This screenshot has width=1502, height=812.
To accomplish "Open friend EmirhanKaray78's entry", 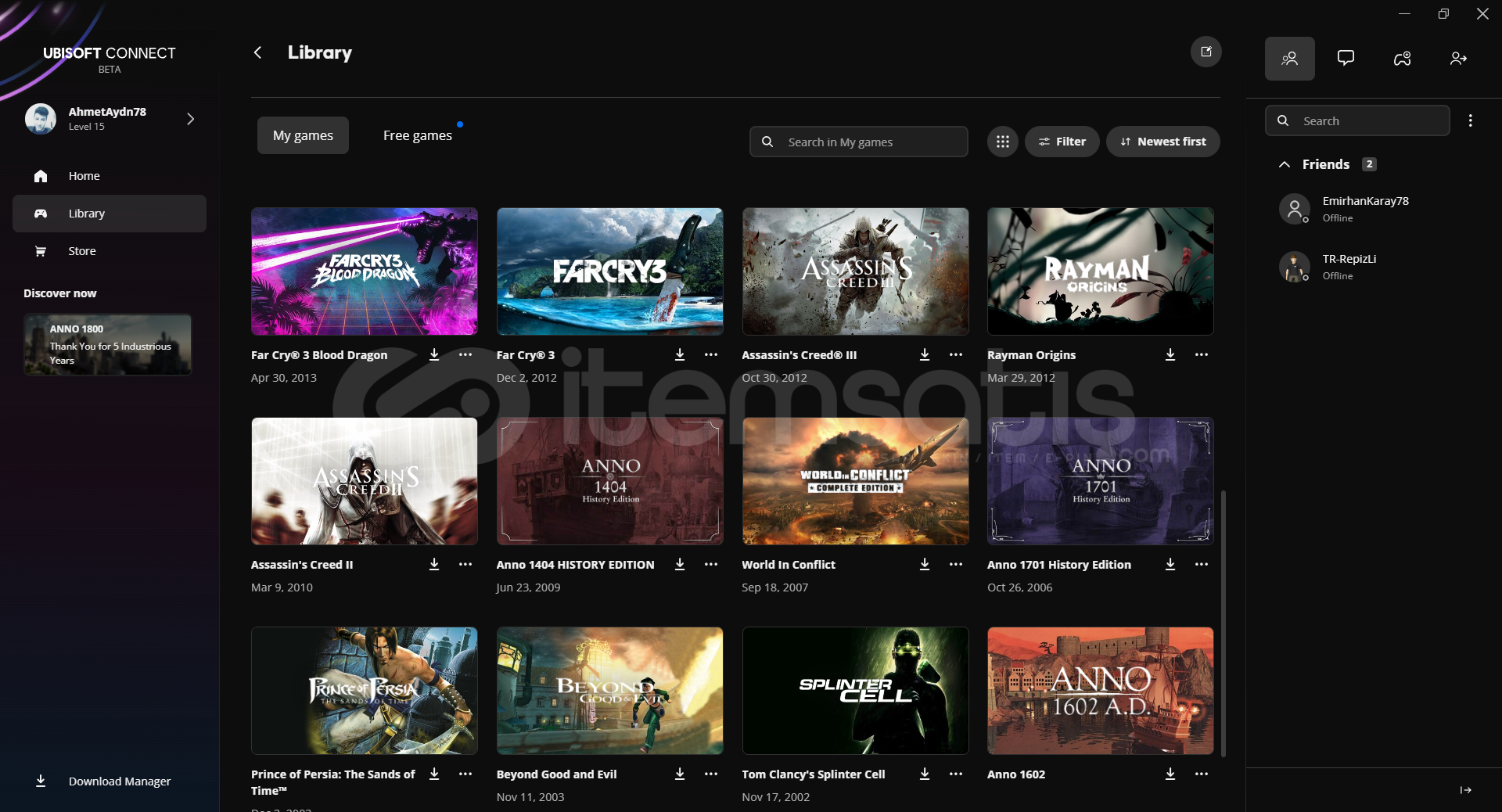I will point(1373,209).
